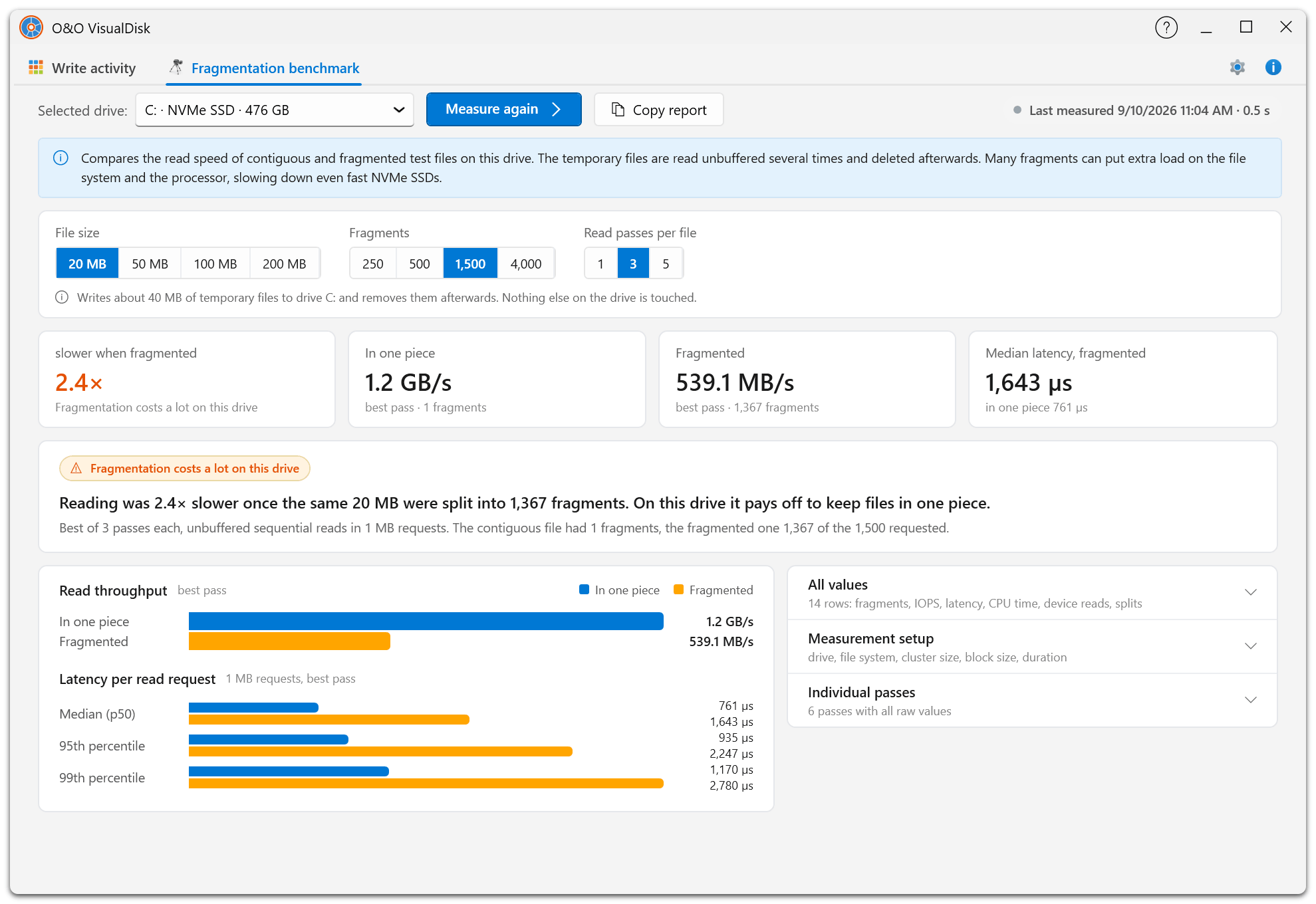Click the warning triangle in orange badge
The width and height of the screenshot is (1316, 904).
click(x=76, y=469)
